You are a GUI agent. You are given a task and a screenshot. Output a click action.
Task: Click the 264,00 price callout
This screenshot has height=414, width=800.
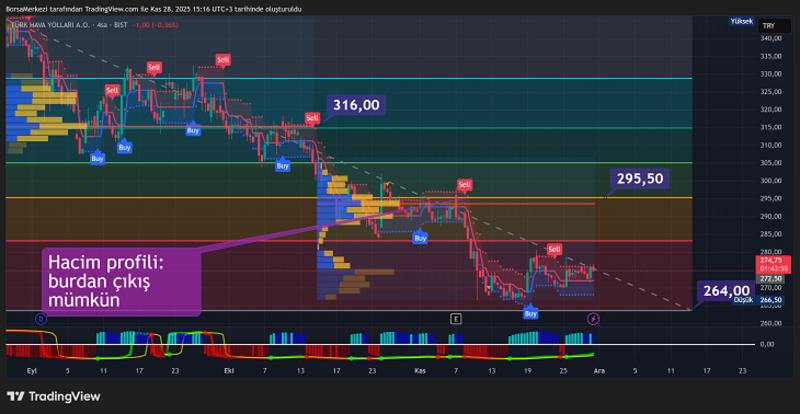click(726, 291)
